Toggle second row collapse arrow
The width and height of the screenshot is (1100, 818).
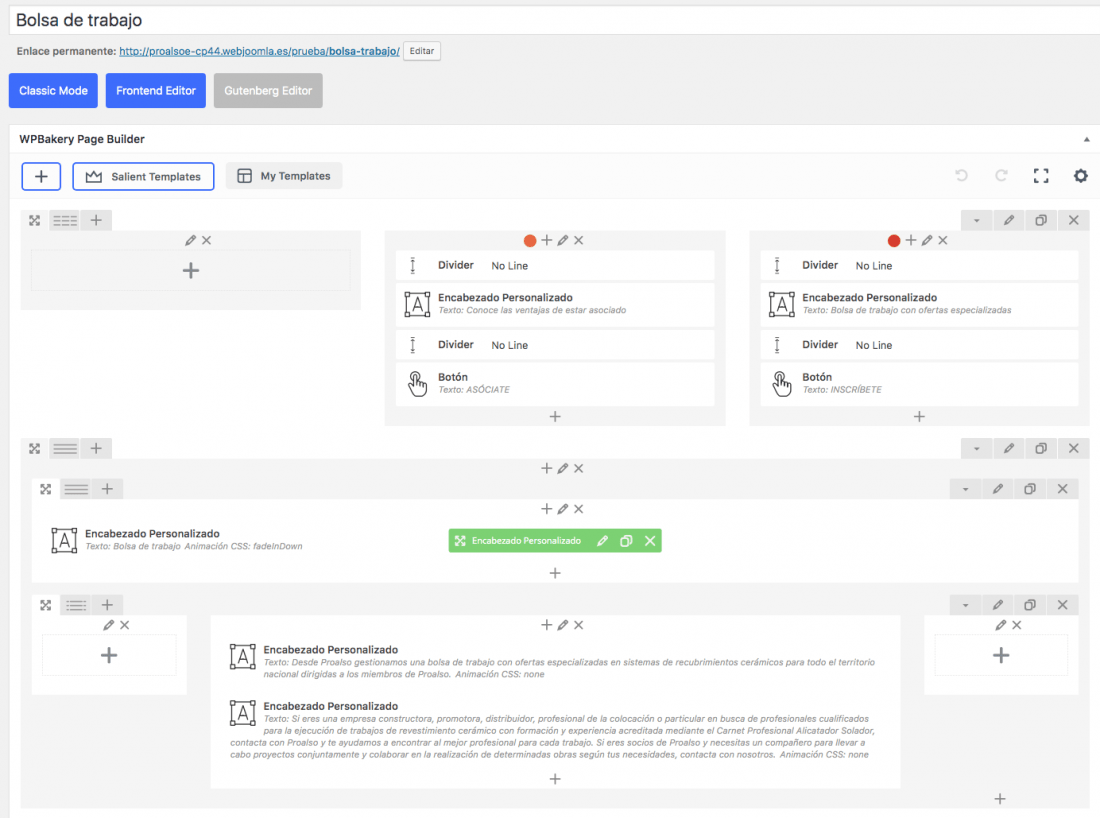pos(976,448)
